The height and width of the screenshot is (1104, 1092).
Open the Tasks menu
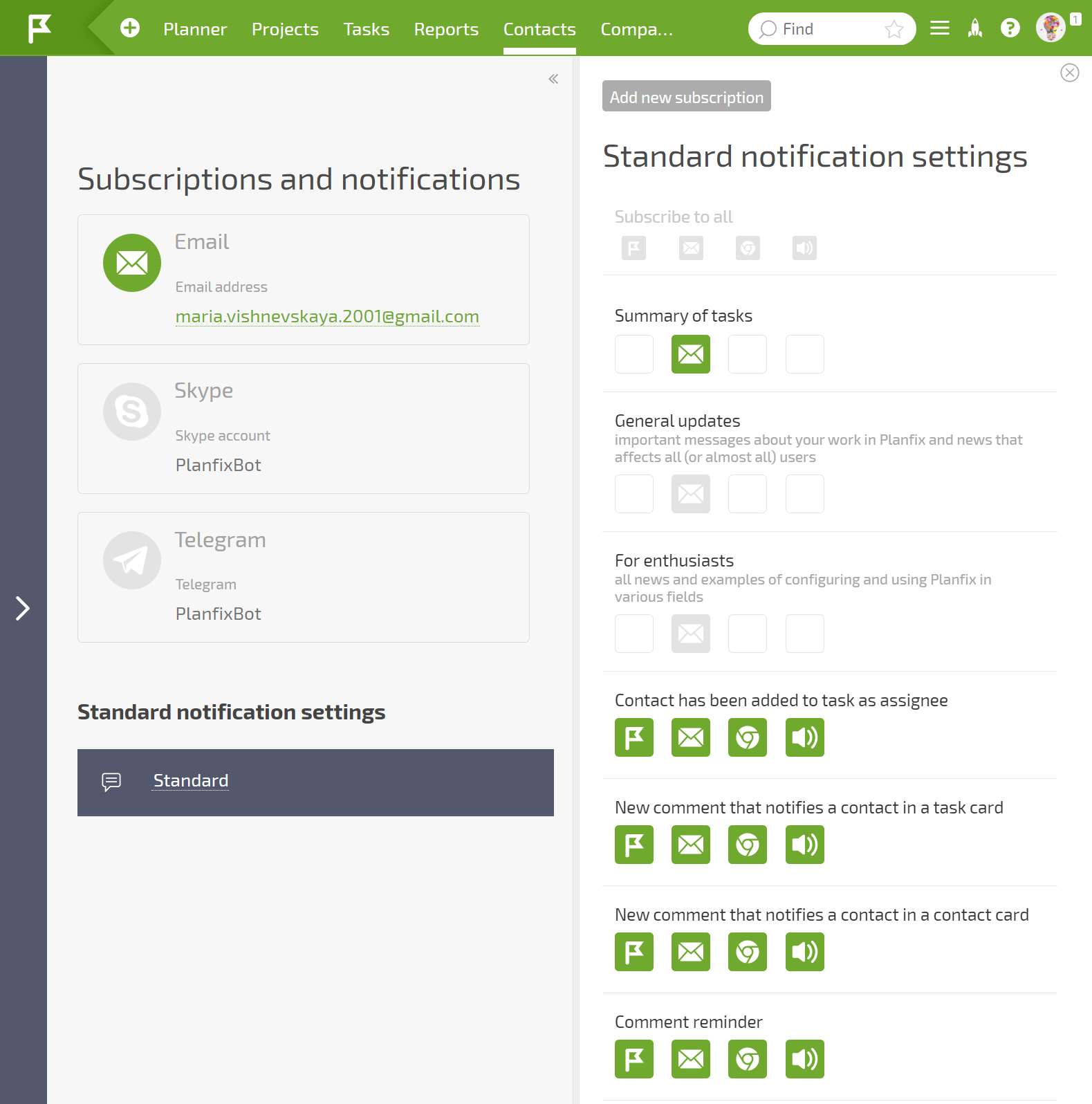pyautogui.click(x=367, y=29)
